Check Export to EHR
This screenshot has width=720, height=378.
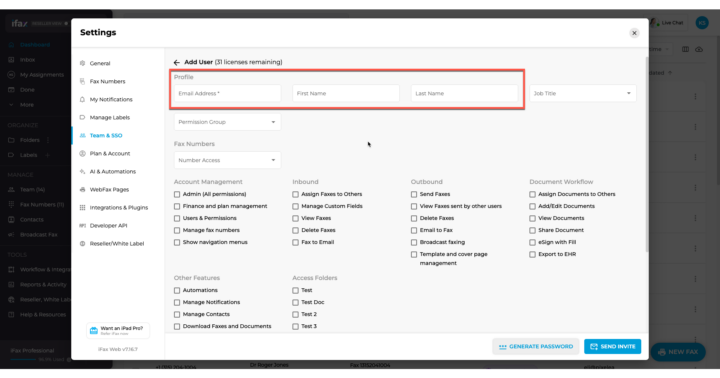532,254
